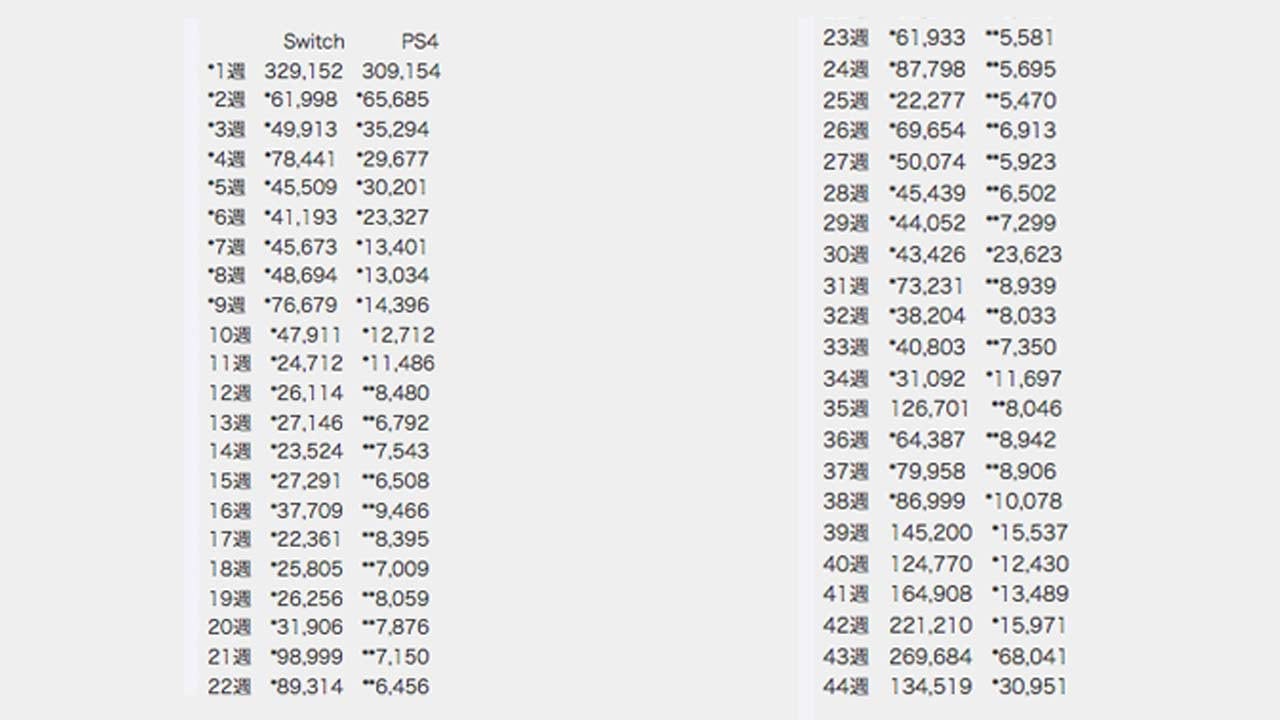Click the week 39 value 145,200
The image size is (1280, 720).
click(x=930, y=532)
